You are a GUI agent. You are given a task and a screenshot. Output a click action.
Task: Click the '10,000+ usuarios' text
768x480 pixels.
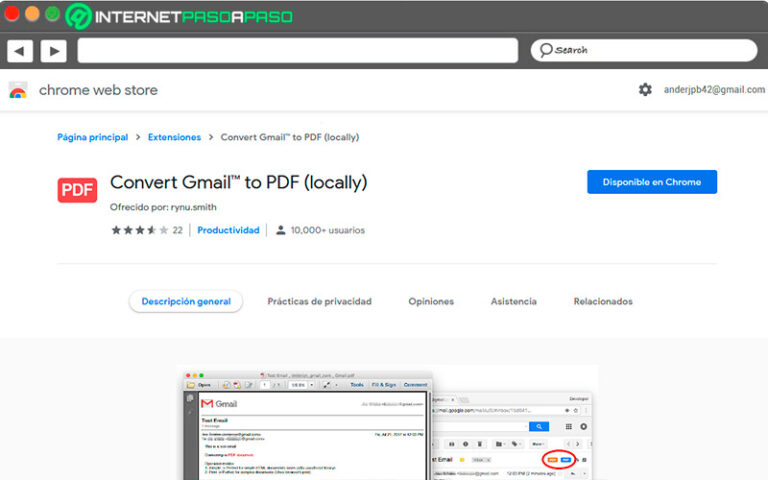[x=328, y=230]
